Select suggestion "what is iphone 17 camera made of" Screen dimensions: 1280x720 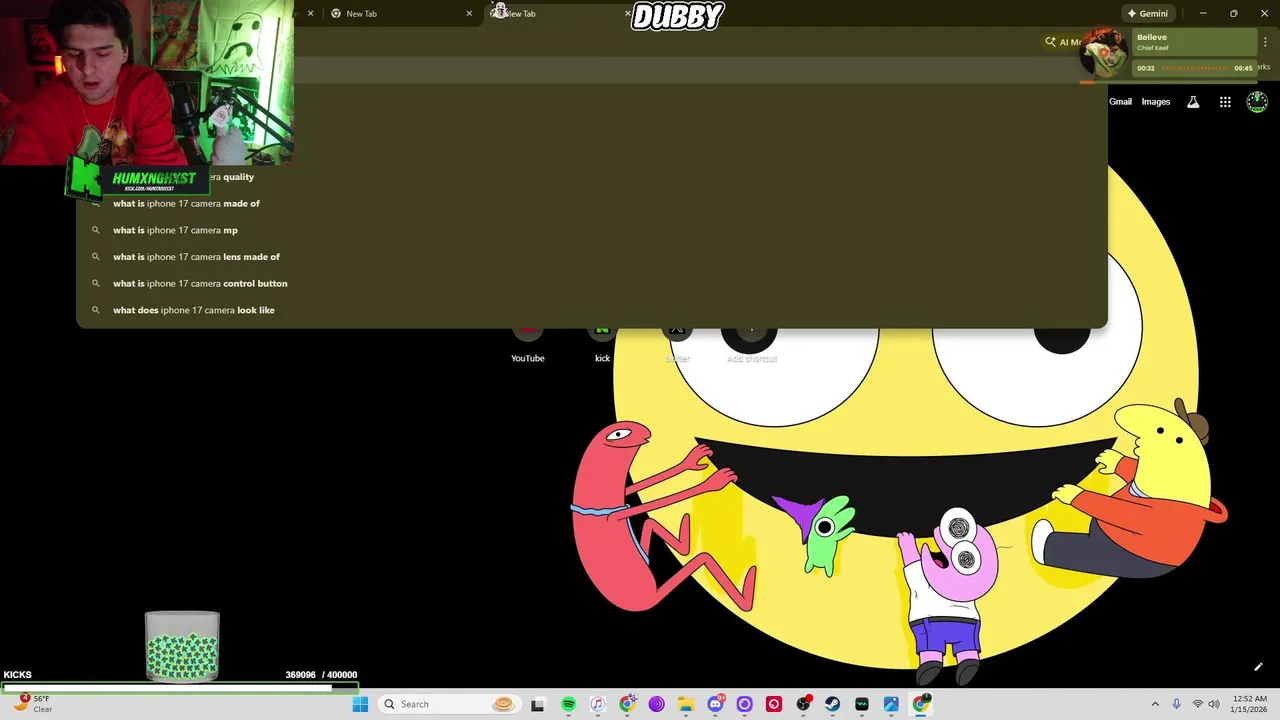click(592, 203)
